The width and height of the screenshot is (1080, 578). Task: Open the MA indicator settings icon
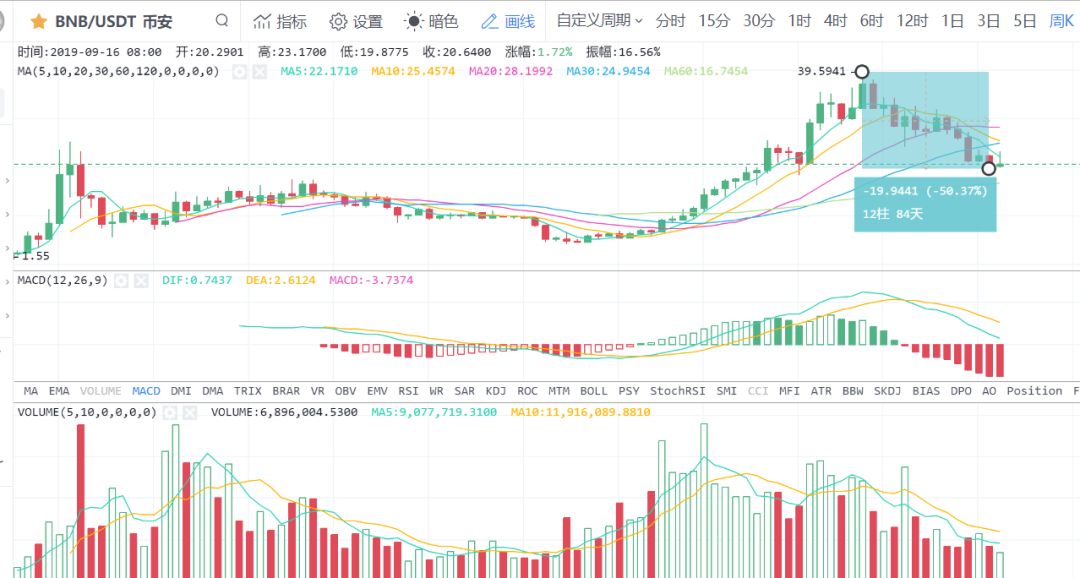[239, 72]
